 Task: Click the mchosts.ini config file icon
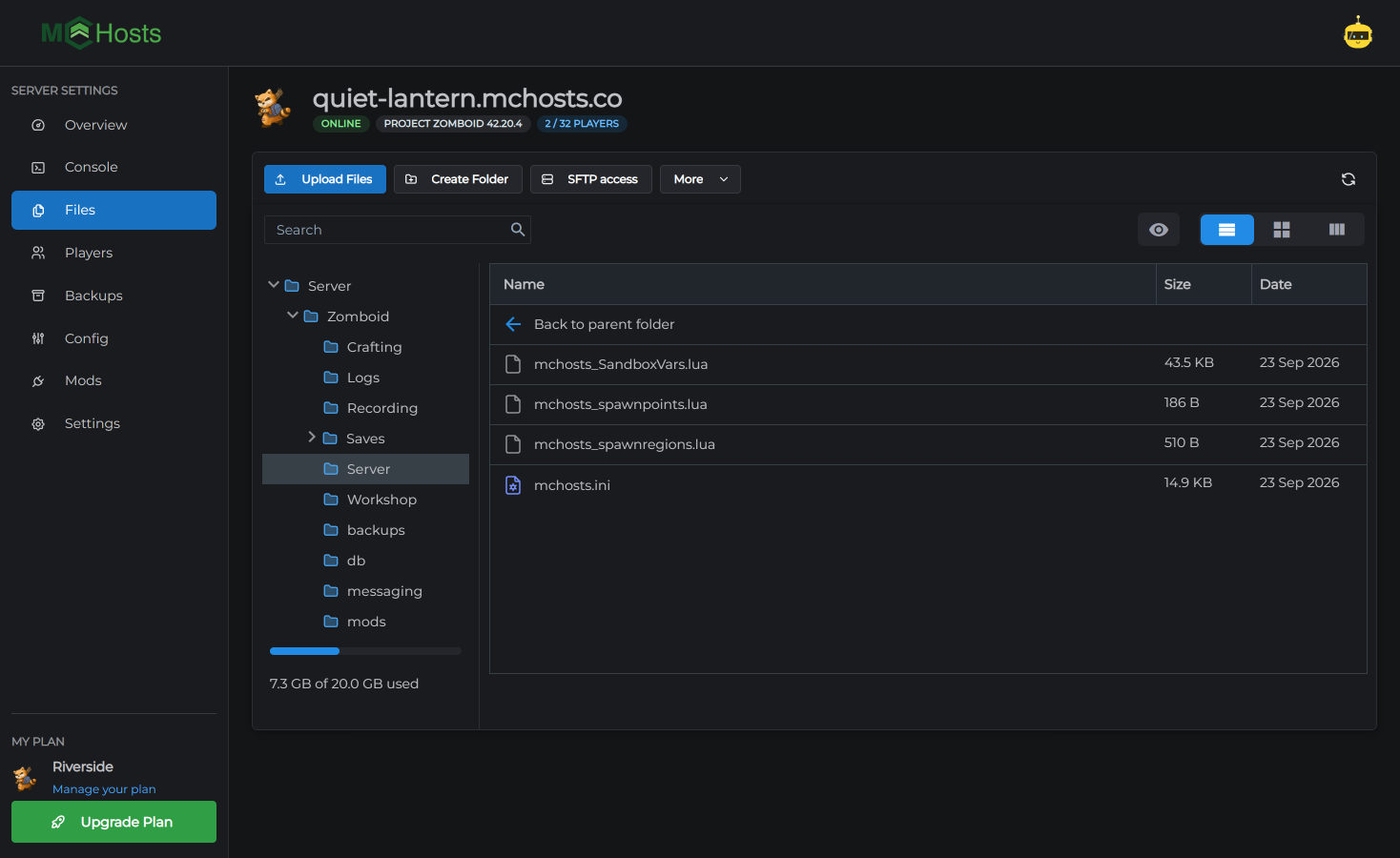[513, 485]
